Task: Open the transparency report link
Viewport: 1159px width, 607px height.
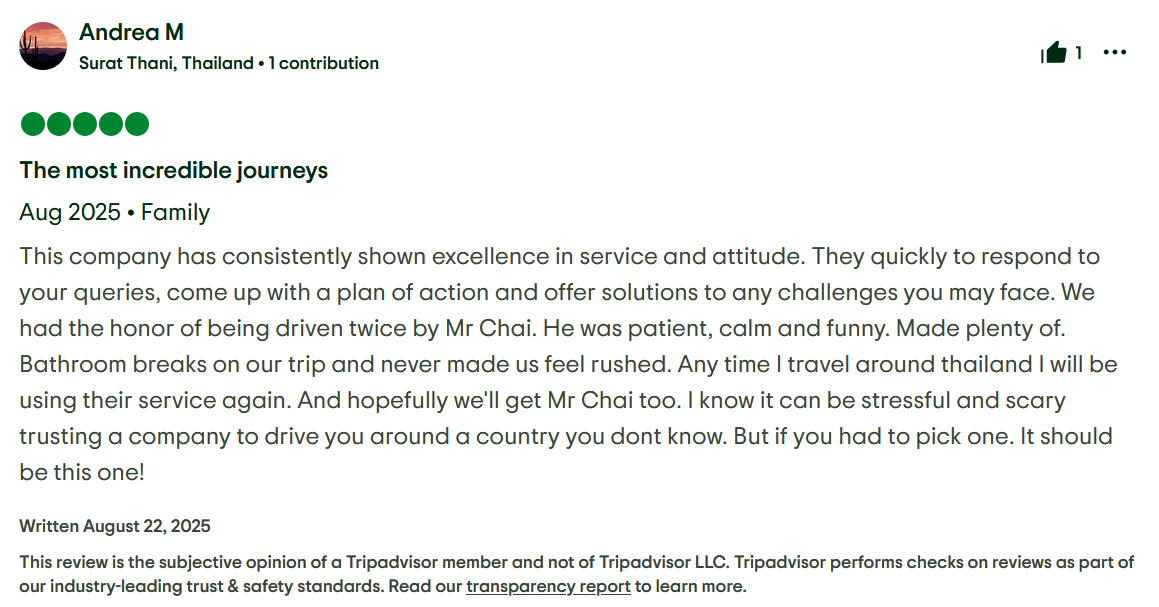Action: click(x=548, y=586)
